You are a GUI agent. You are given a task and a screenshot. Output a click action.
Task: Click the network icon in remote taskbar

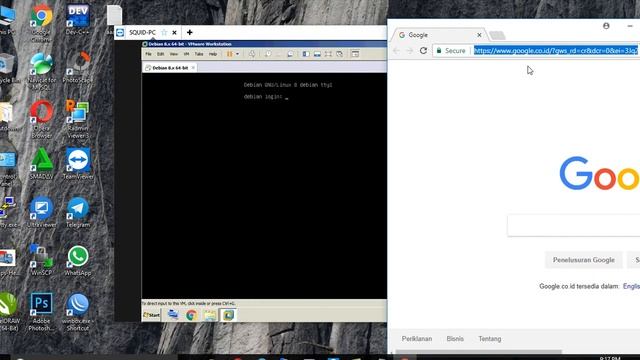pyautogui.click(x=173, y=315)
